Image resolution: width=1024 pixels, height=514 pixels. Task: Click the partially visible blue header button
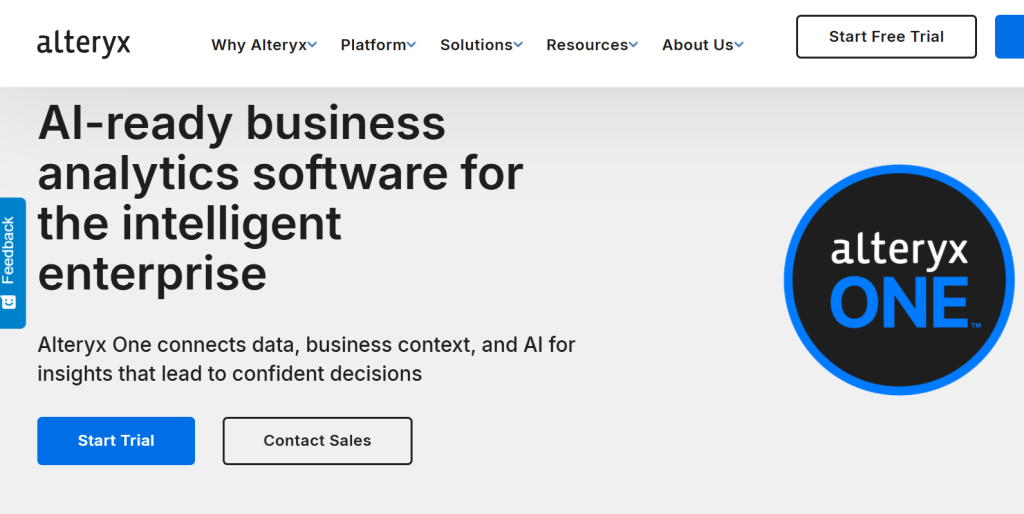pos(1009,37)
